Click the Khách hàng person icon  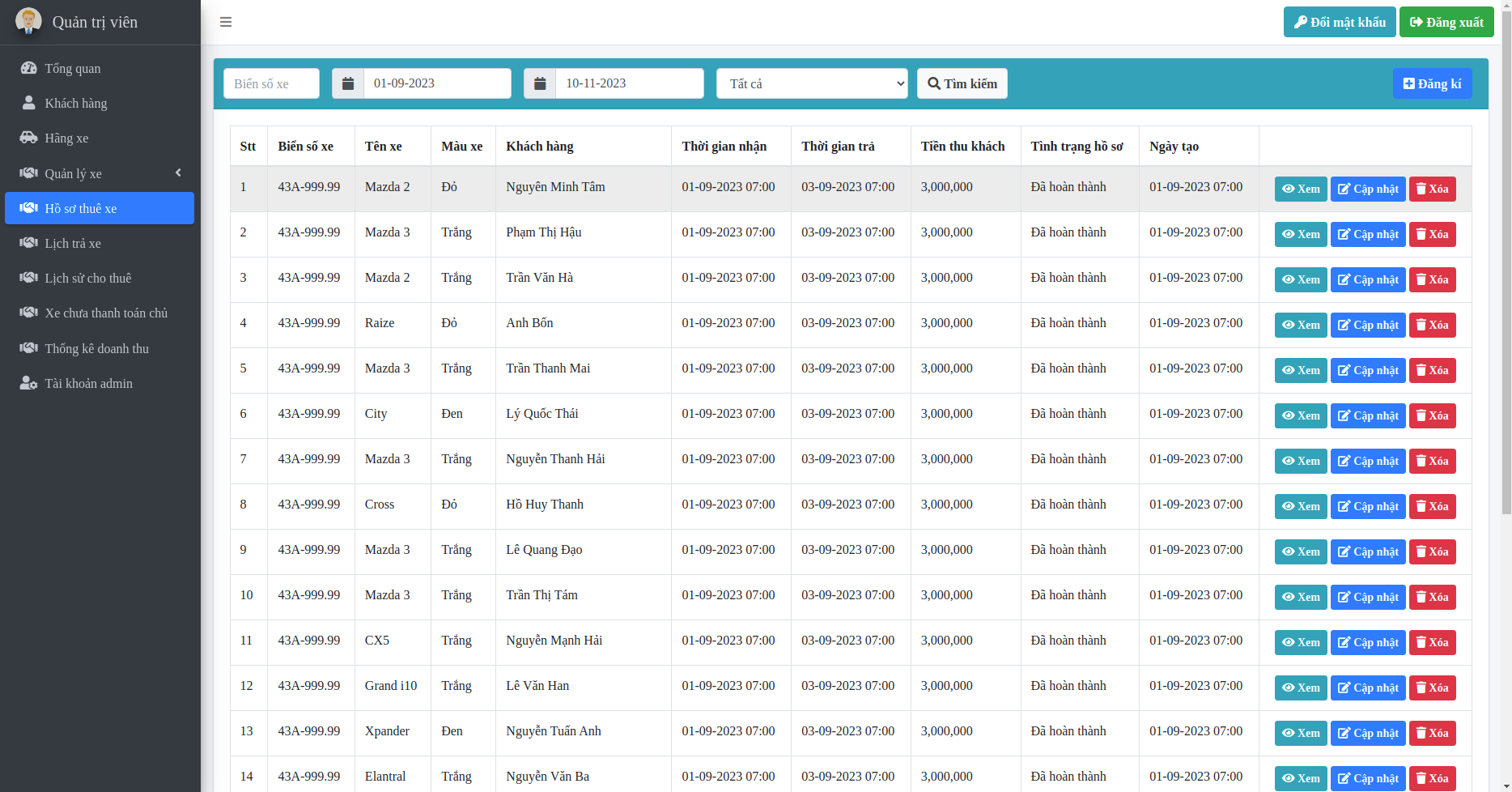(28, 103)
